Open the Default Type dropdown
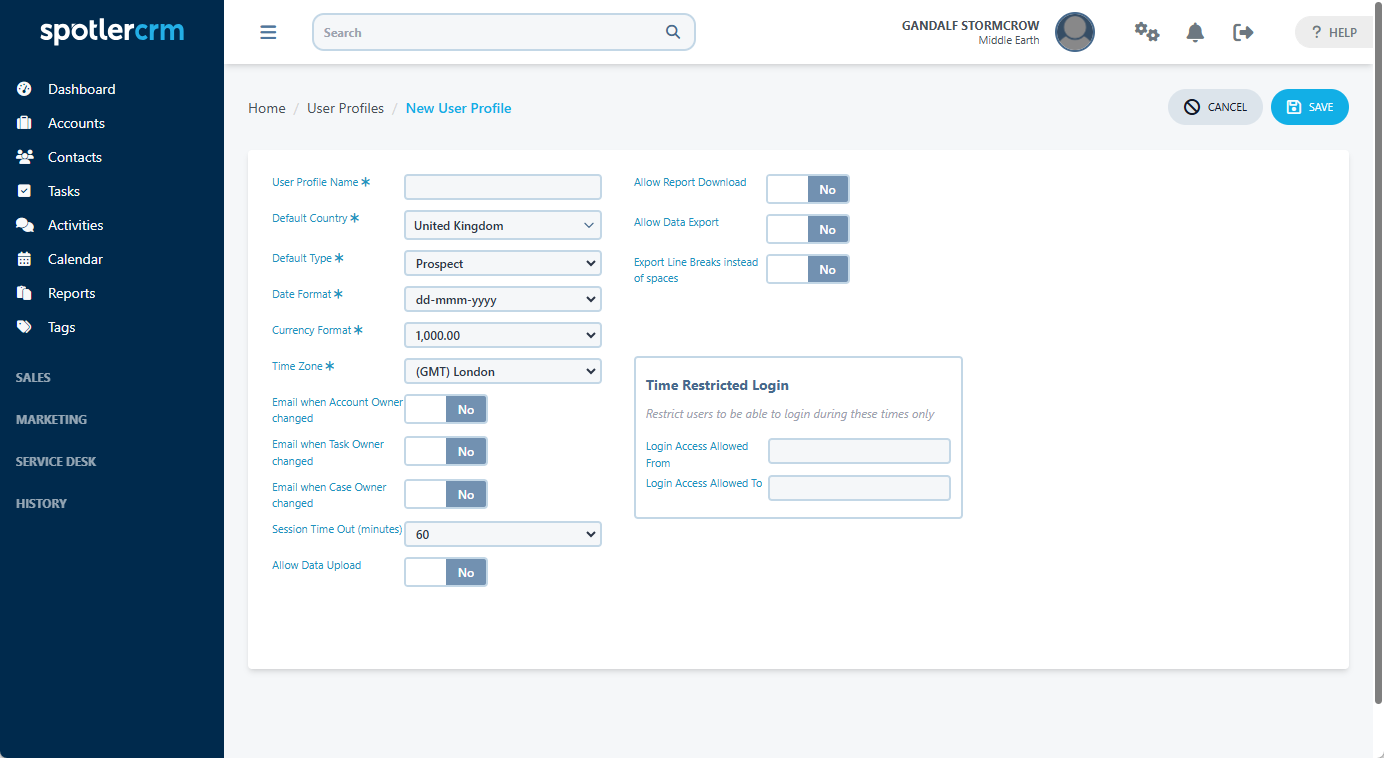Viewport: 1384px width, 758px height. [x=503, y=263]
